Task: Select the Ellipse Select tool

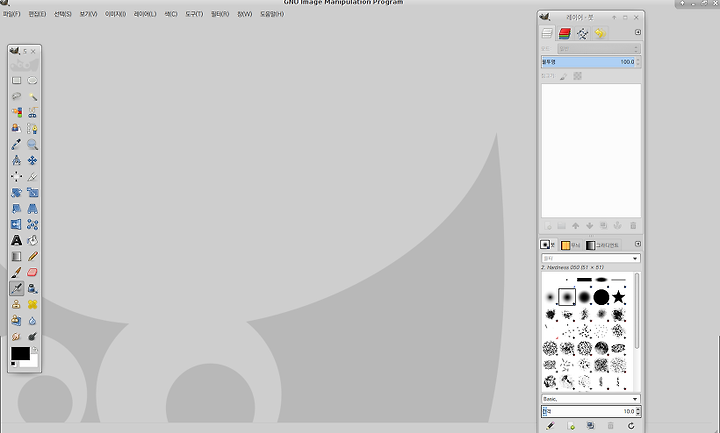Action: pyautogui.click(x=32, y=80)
